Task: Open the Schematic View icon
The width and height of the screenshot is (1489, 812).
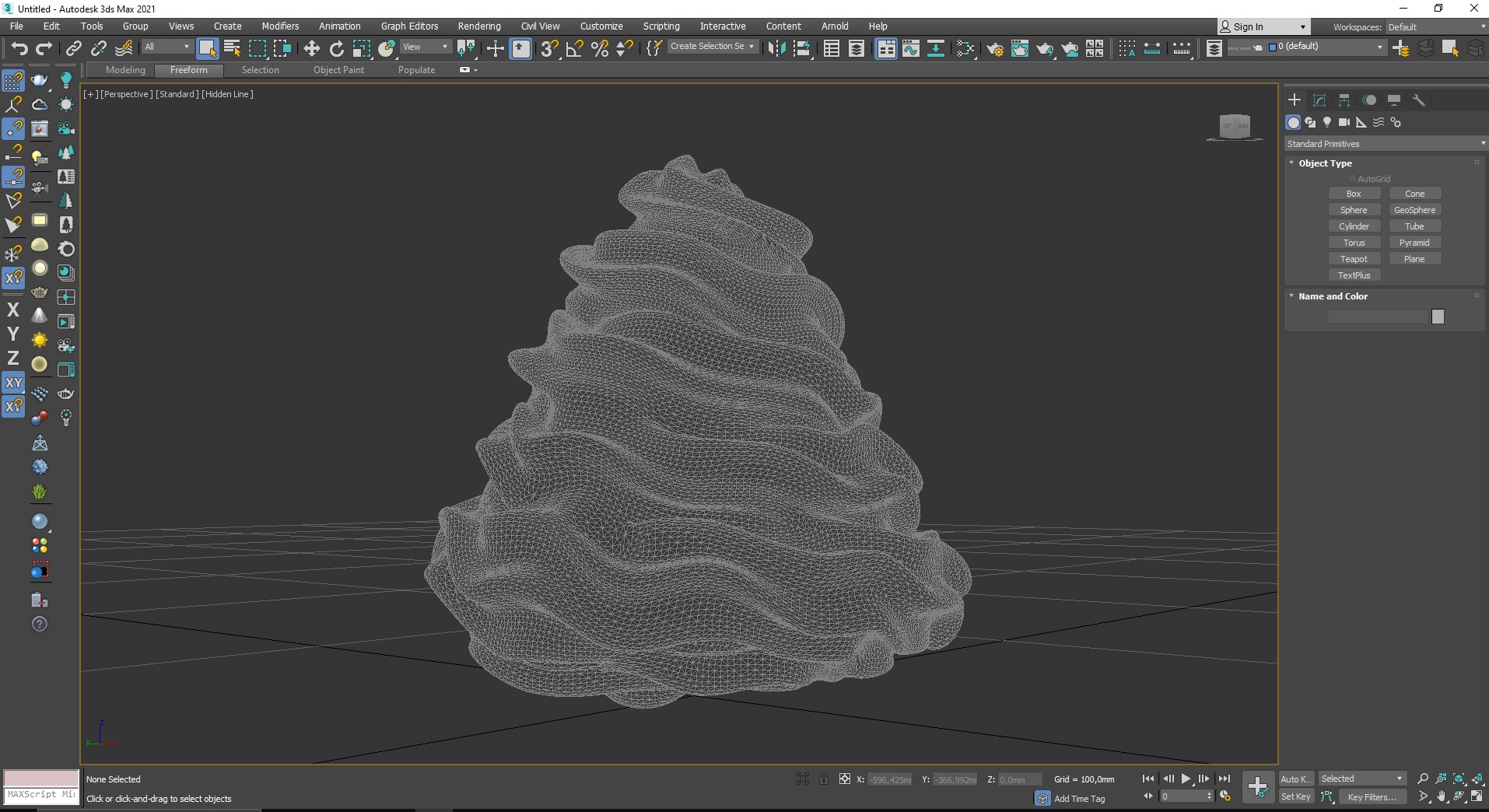Action: (x=935, y=48)
